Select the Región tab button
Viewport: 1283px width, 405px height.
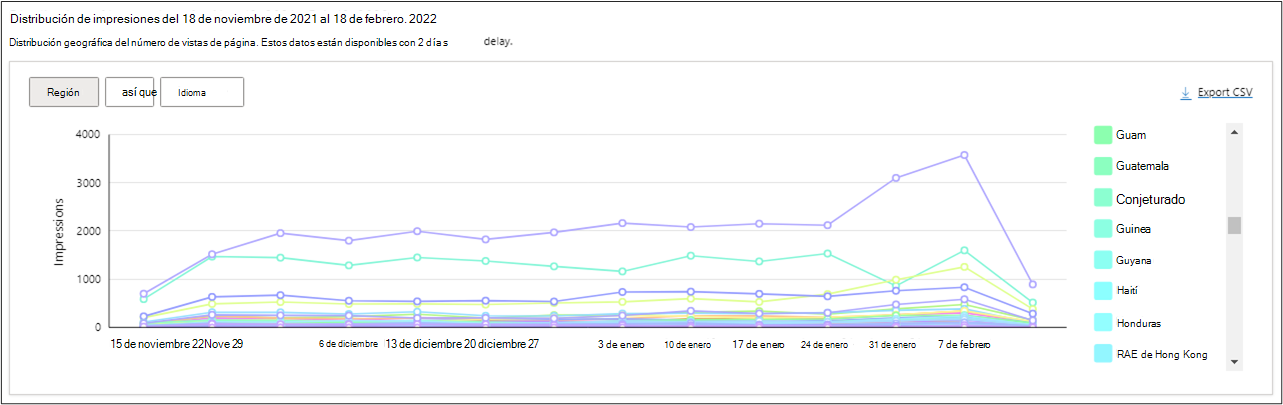point(64,92)
